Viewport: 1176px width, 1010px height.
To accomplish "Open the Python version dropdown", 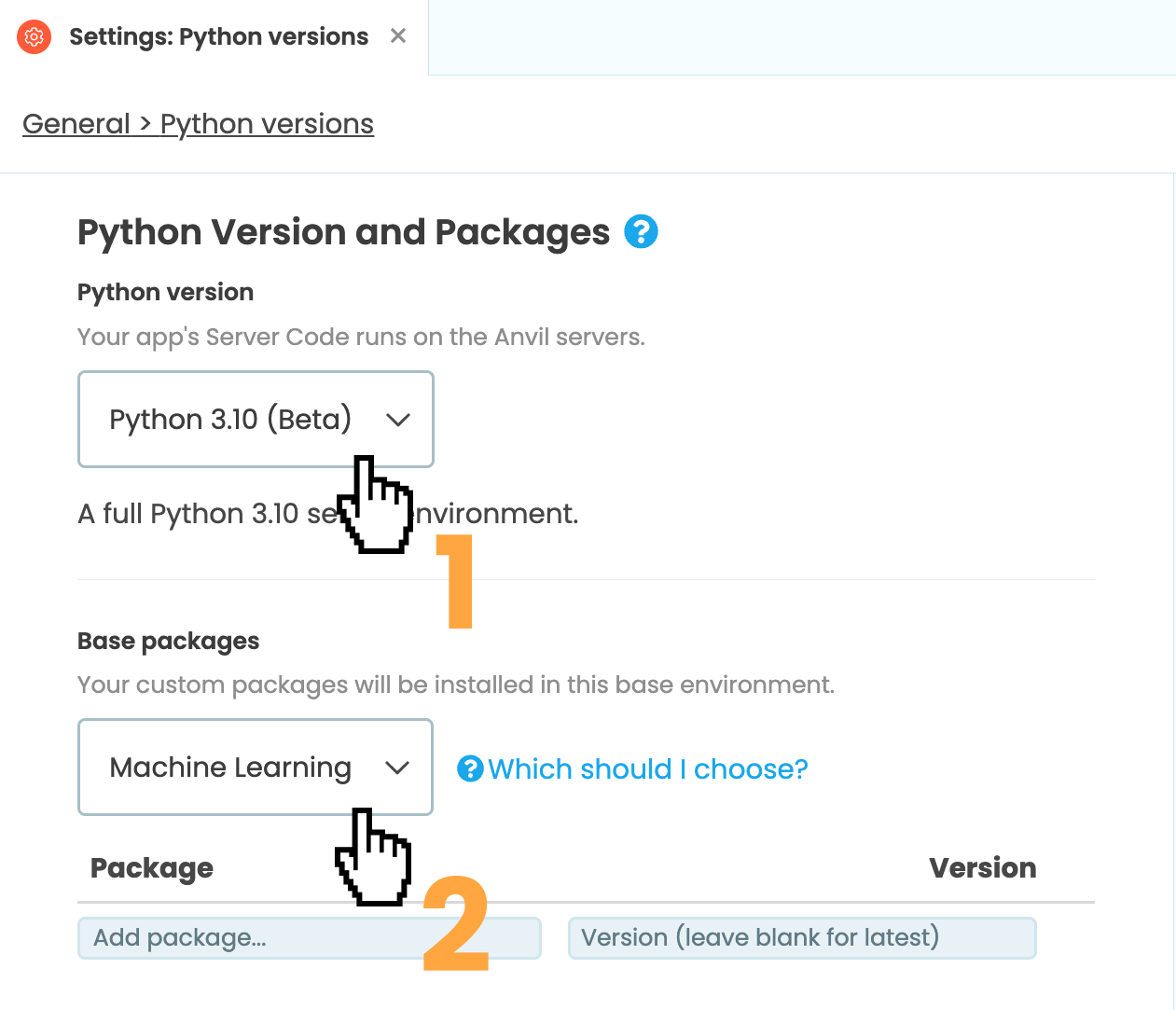I will (256, 419).
